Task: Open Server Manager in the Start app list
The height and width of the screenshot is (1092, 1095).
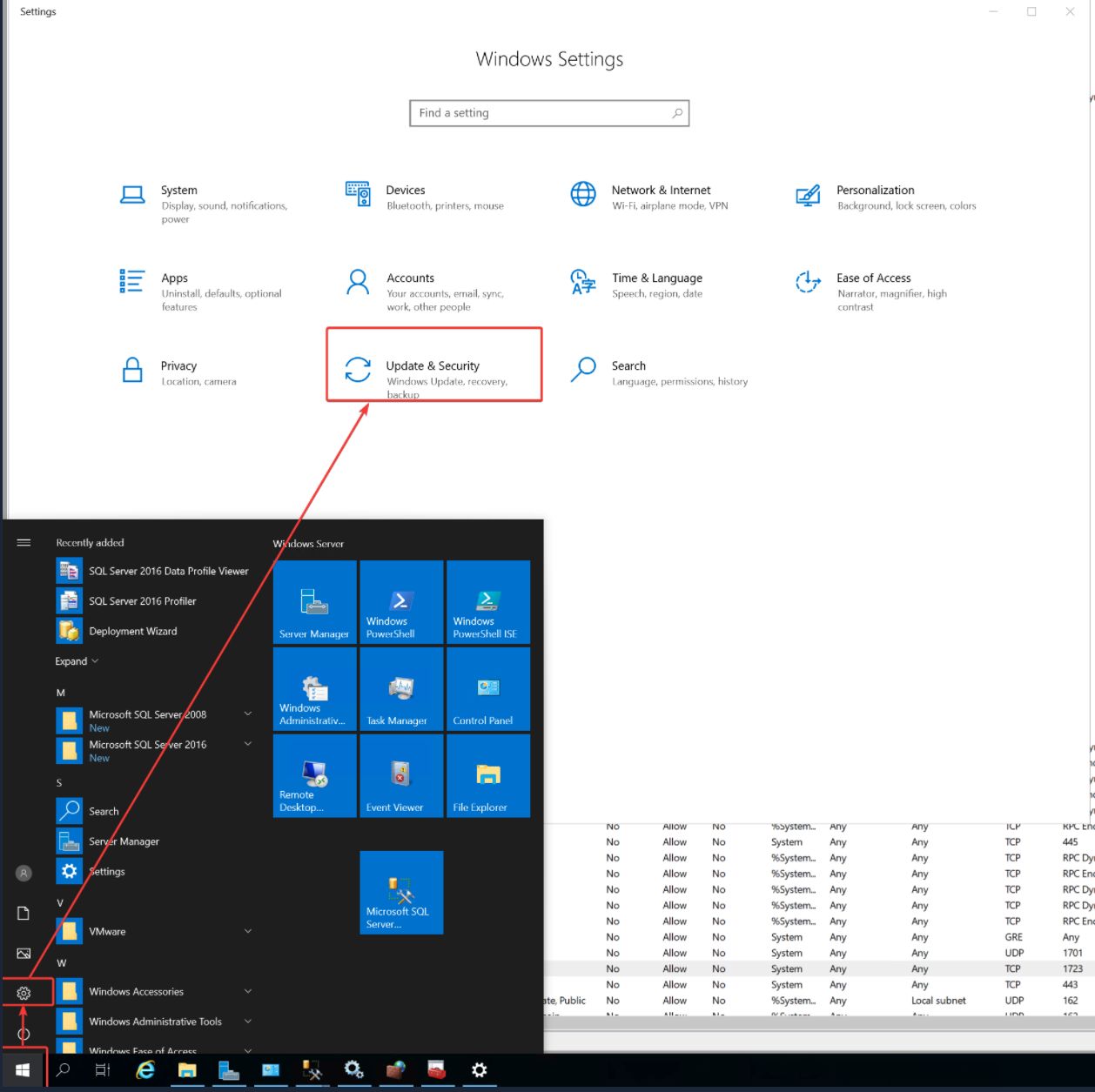Action: tap(153, 841)
